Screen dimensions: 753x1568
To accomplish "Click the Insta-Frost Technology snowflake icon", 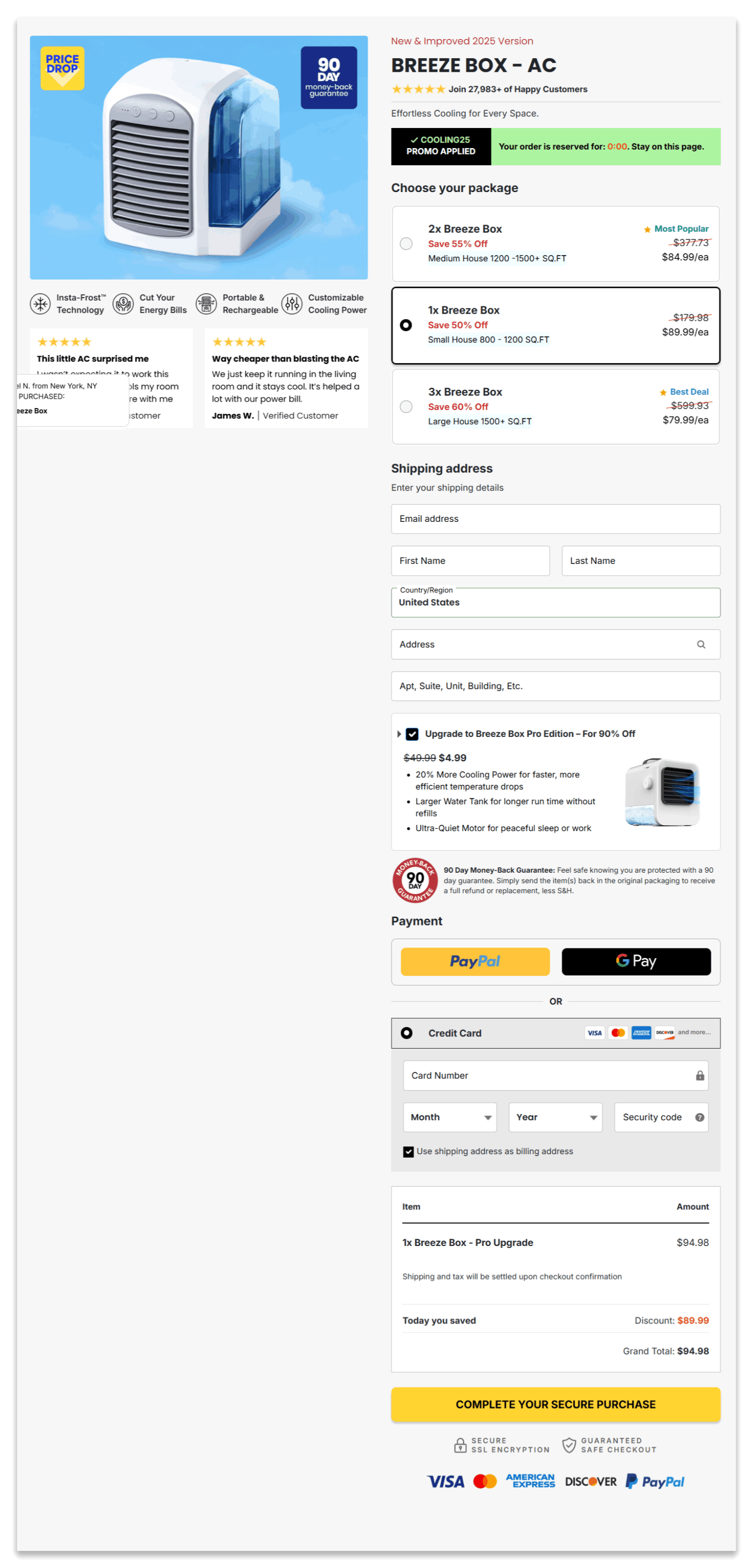I will 40,303.
